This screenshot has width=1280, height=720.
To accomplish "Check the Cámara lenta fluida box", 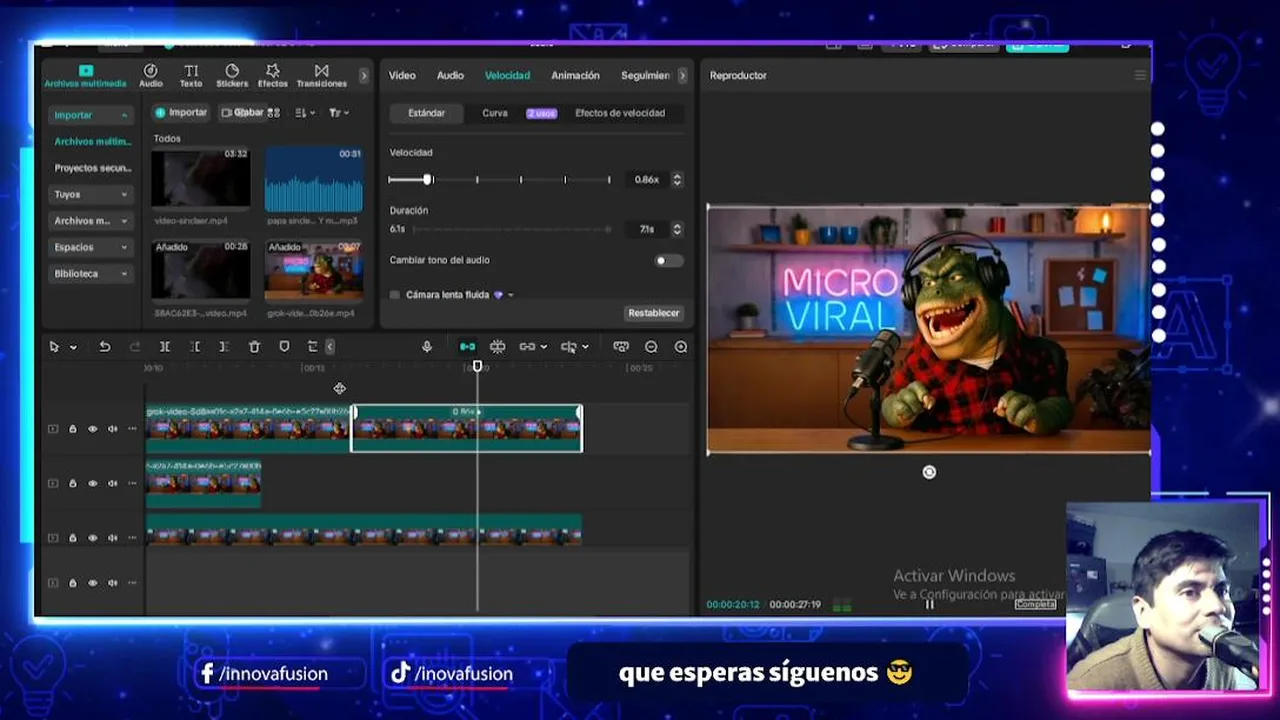I will (395, 295).
